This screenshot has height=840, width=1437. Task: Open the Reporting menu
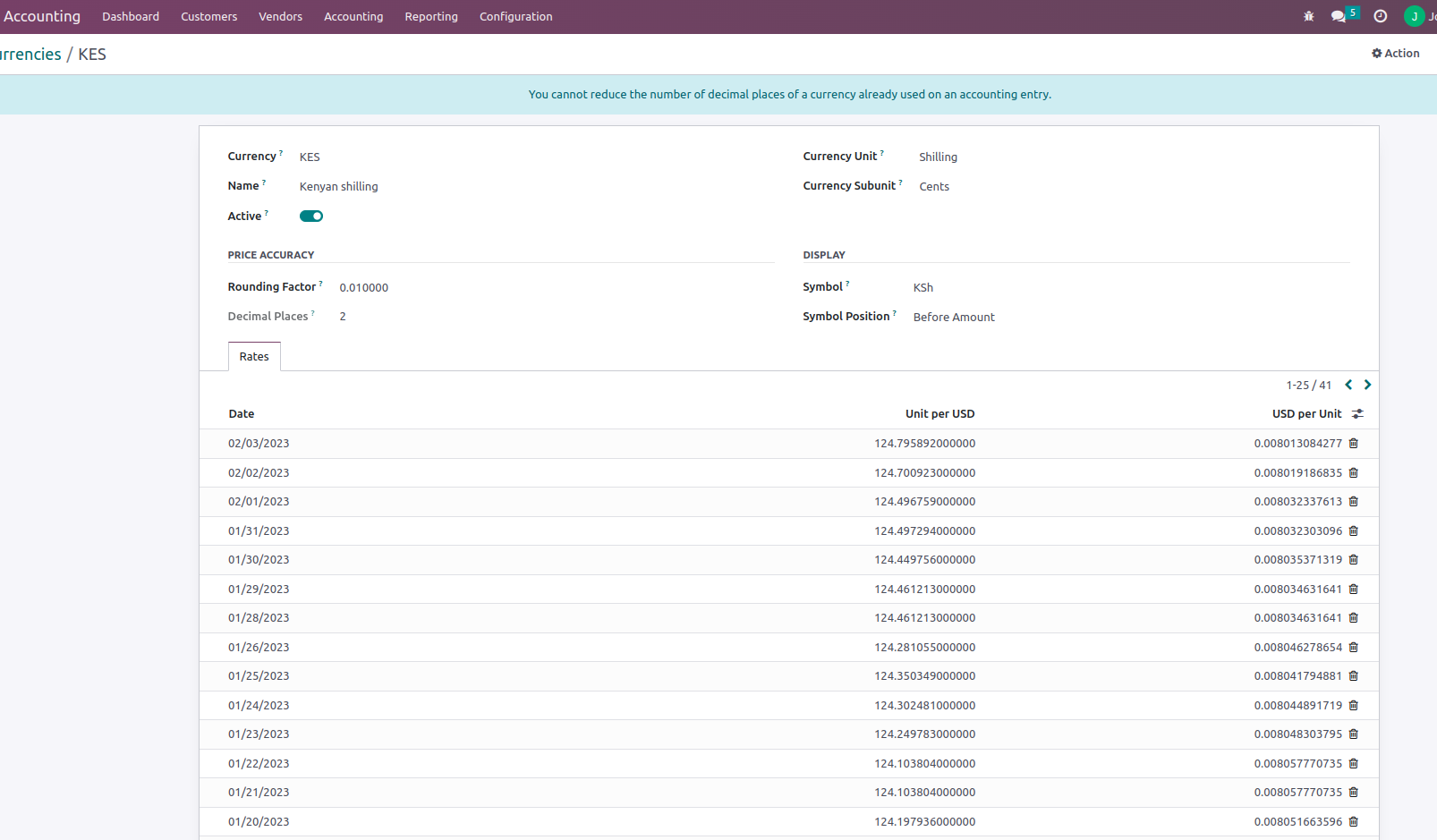(430, 17)
